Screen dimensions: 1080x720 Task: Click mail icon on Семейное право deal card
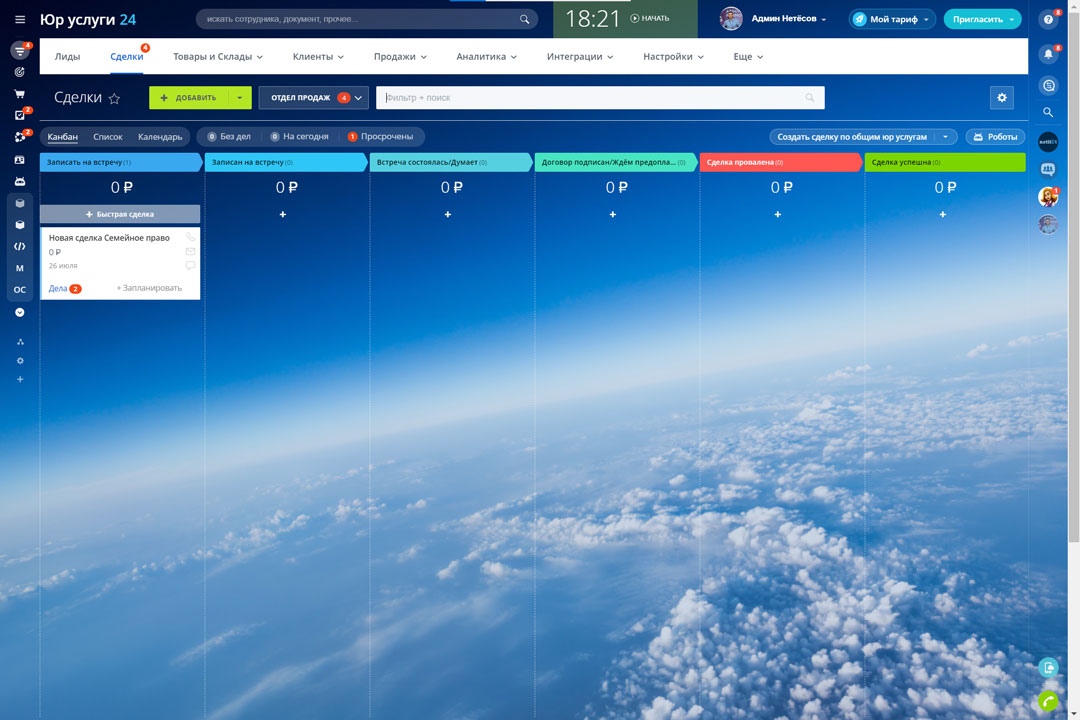(x=190, y=251)
